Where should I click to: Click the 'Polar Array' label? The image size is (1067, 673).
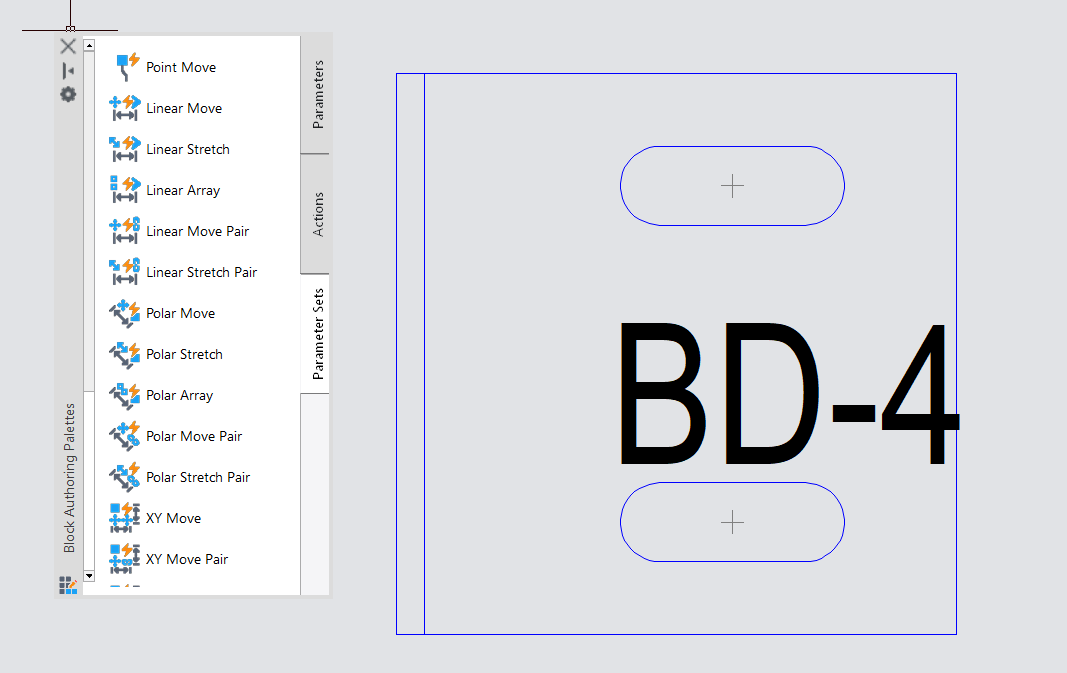[x=180, y=395]
